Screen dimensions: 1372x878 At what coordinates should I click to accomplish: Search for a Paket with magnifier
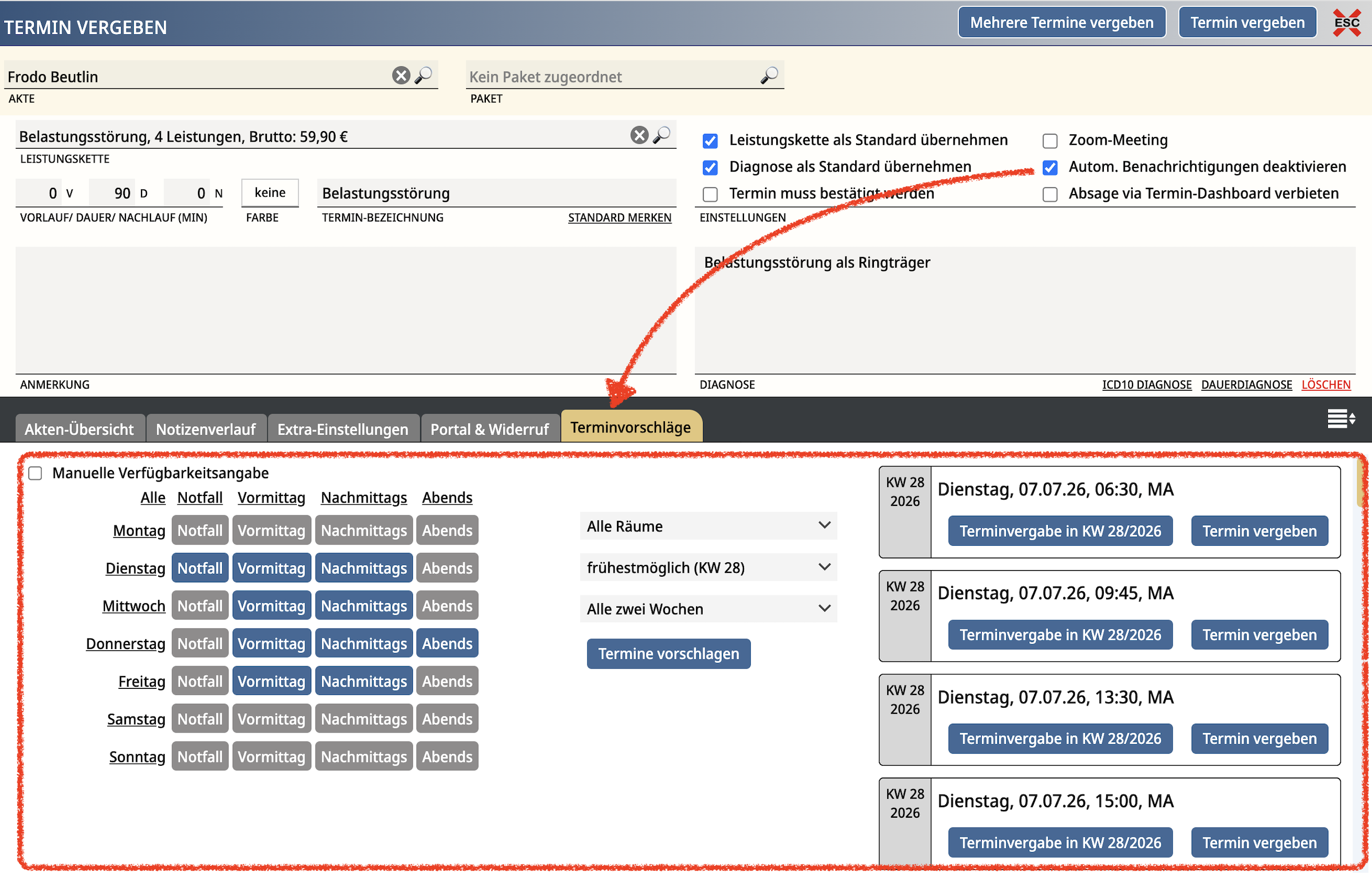769,75
